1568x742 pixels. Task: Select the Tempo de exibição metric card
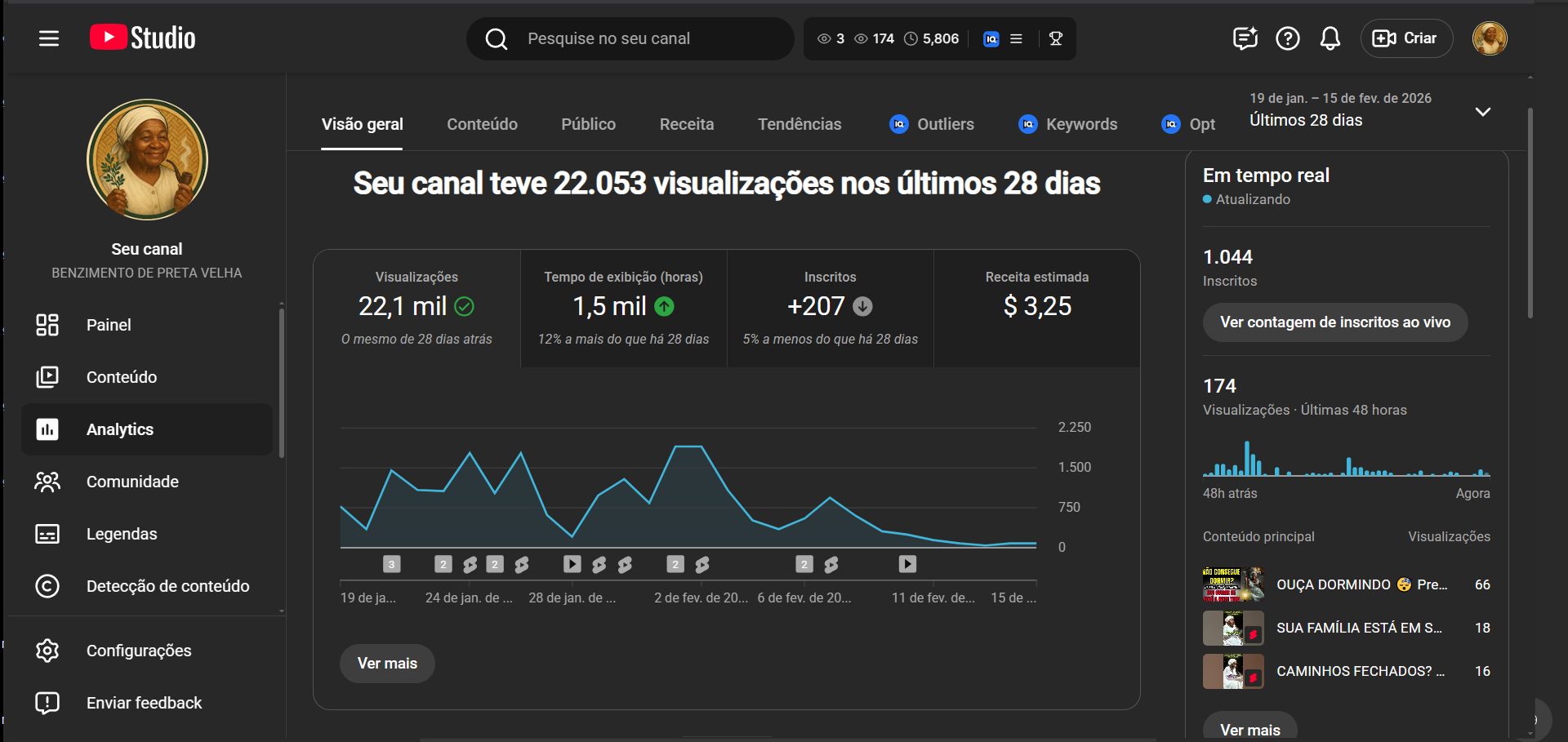[623, 308]
